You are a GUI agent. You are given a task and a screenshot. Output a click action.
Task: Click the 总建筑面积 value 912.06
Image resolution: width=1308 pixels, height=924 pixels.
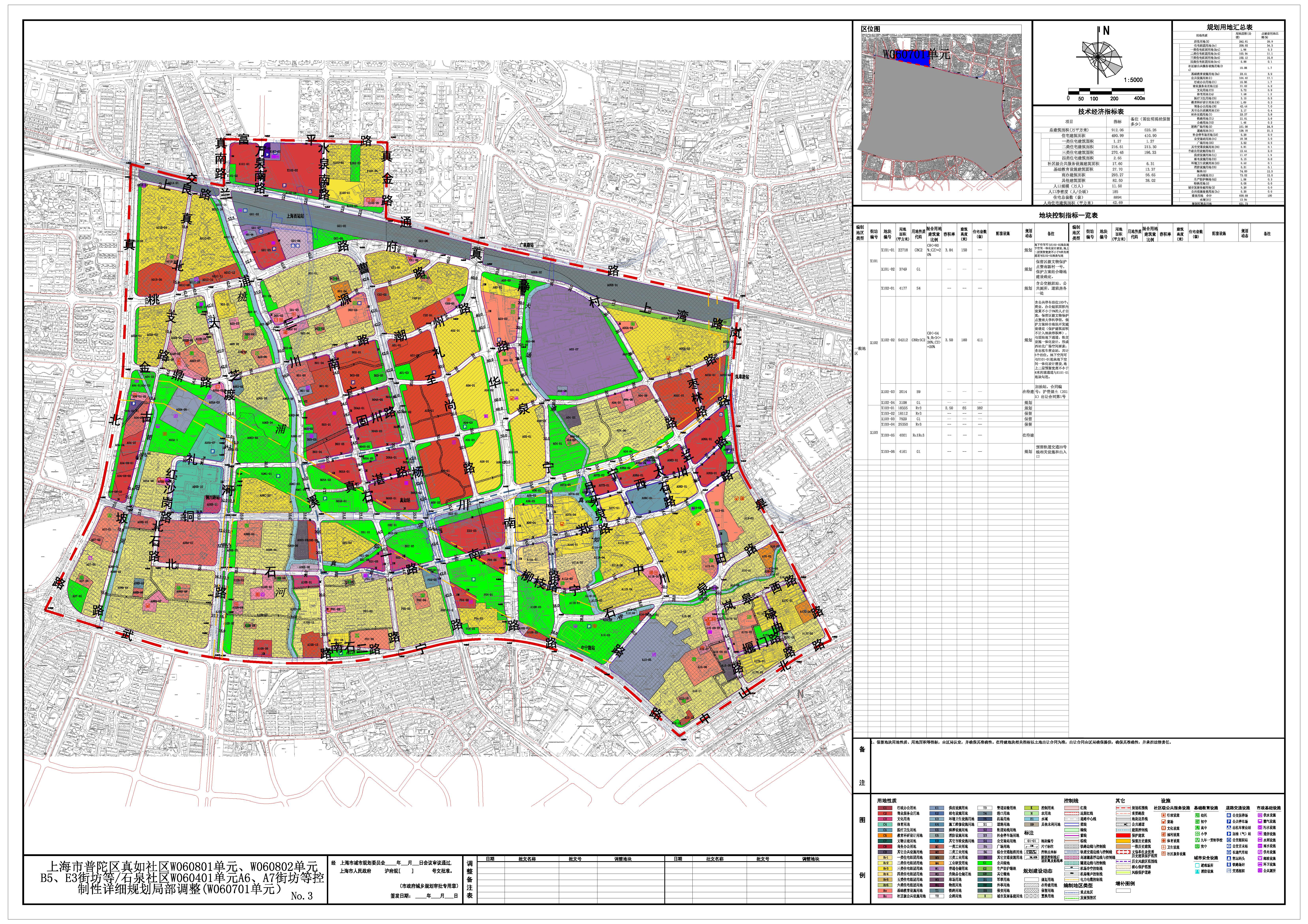1118,130
